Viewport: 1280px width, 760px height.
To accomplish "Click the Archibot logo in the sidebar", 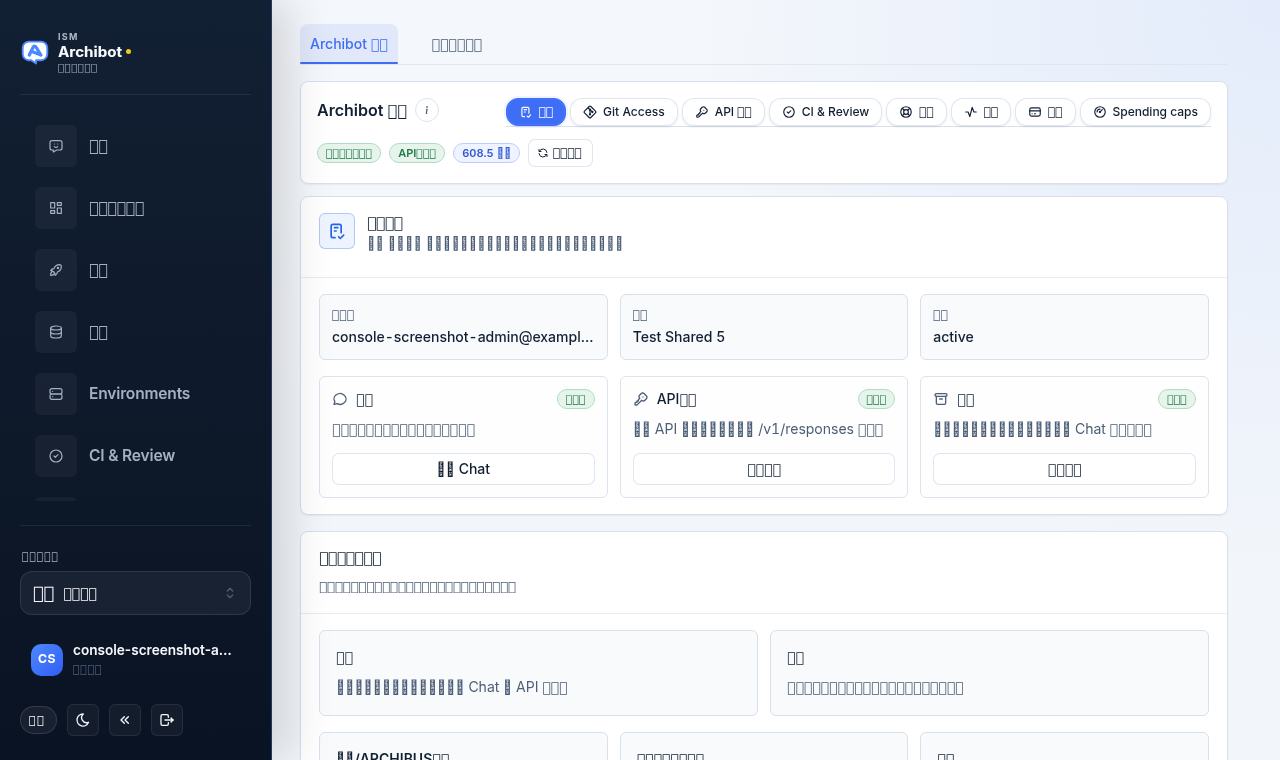I will tap(35, 52).
